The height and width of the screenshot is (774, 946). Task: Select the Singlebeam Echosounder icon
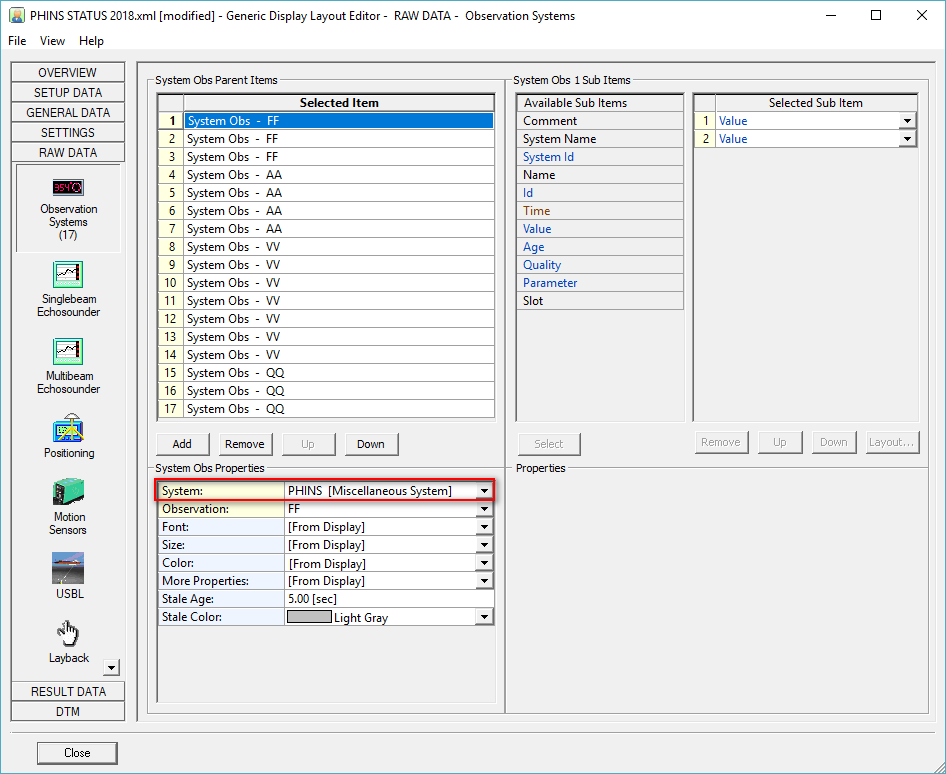tap(68, 275)
